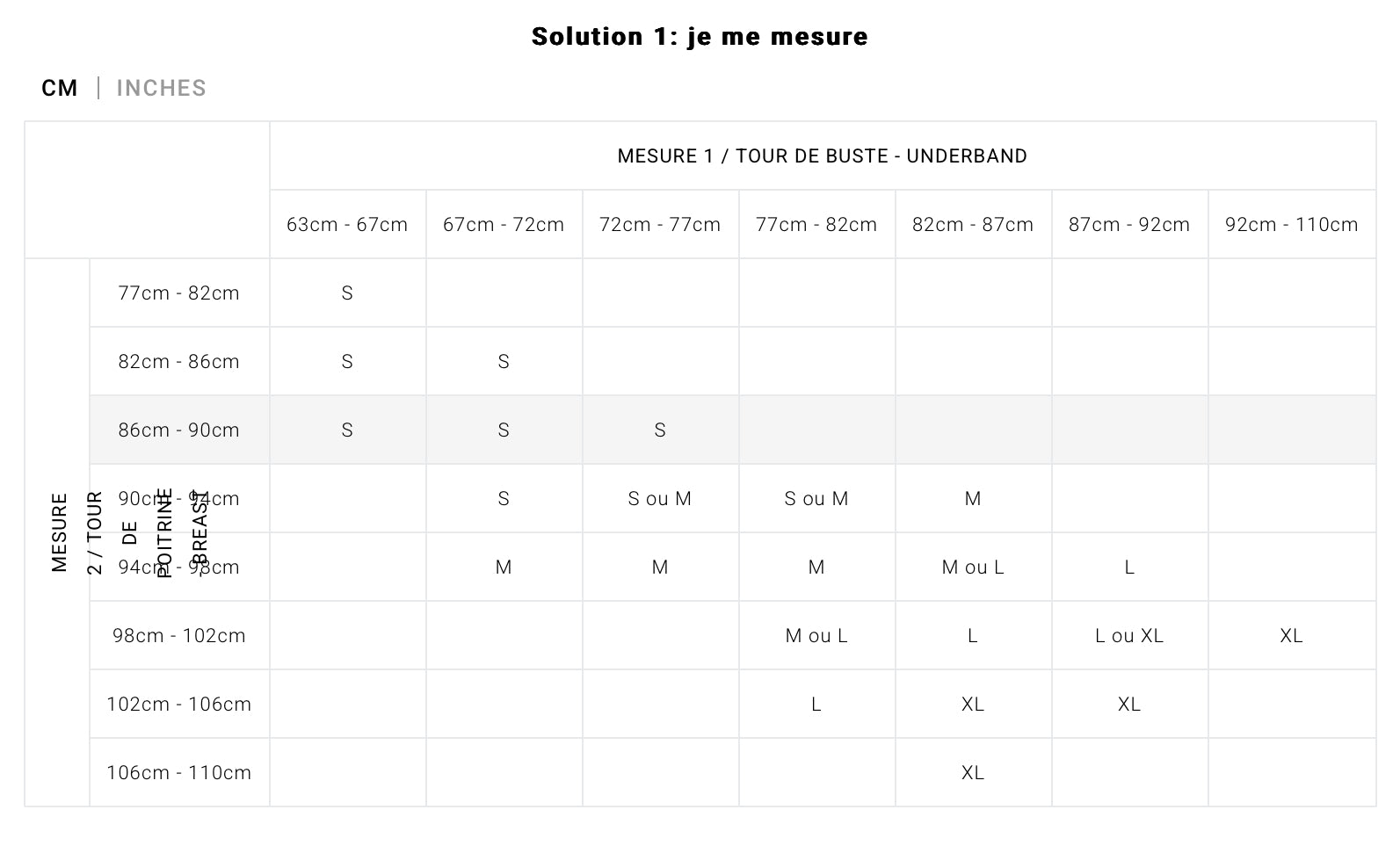Select XL under the 92cm - 110cm column
The height and width of the screenshot is (853, 1400).
point(1291,635)
